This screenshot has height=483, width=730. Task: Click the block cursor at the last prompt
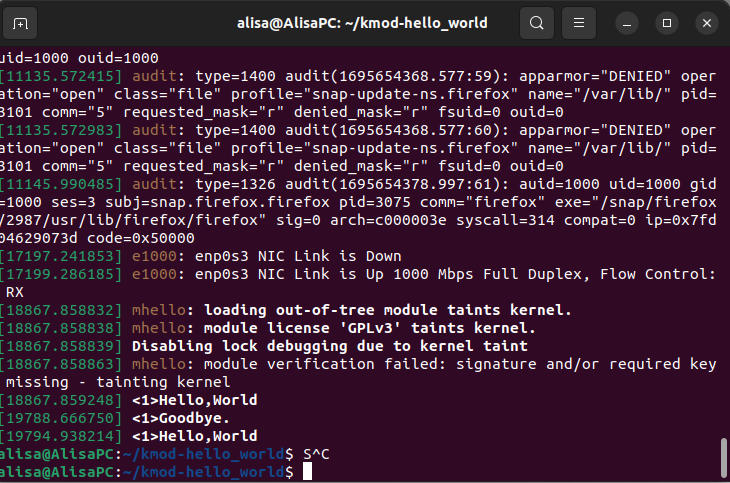click(x=307, y=471)
